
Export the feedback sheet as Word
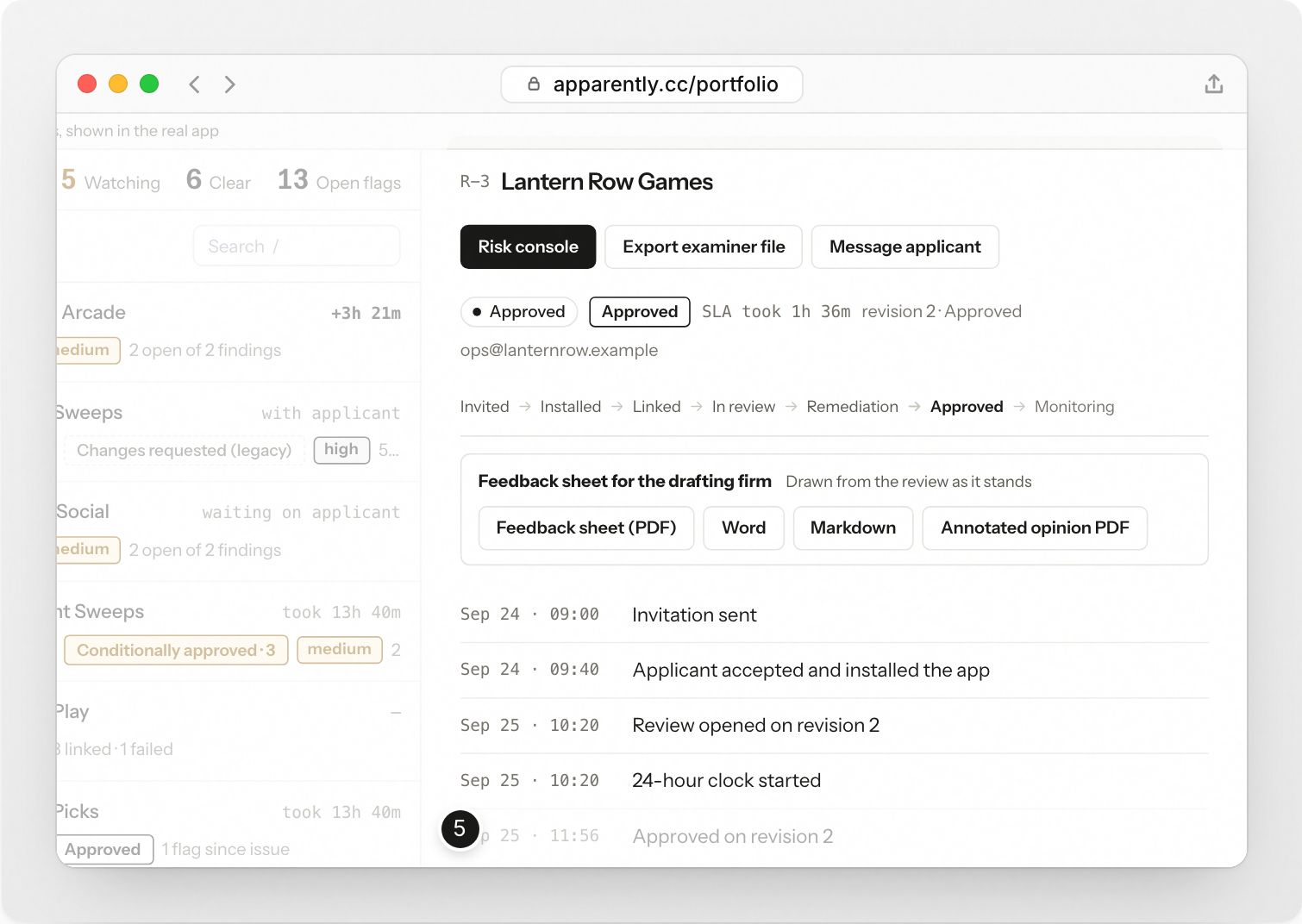point(743,528)
